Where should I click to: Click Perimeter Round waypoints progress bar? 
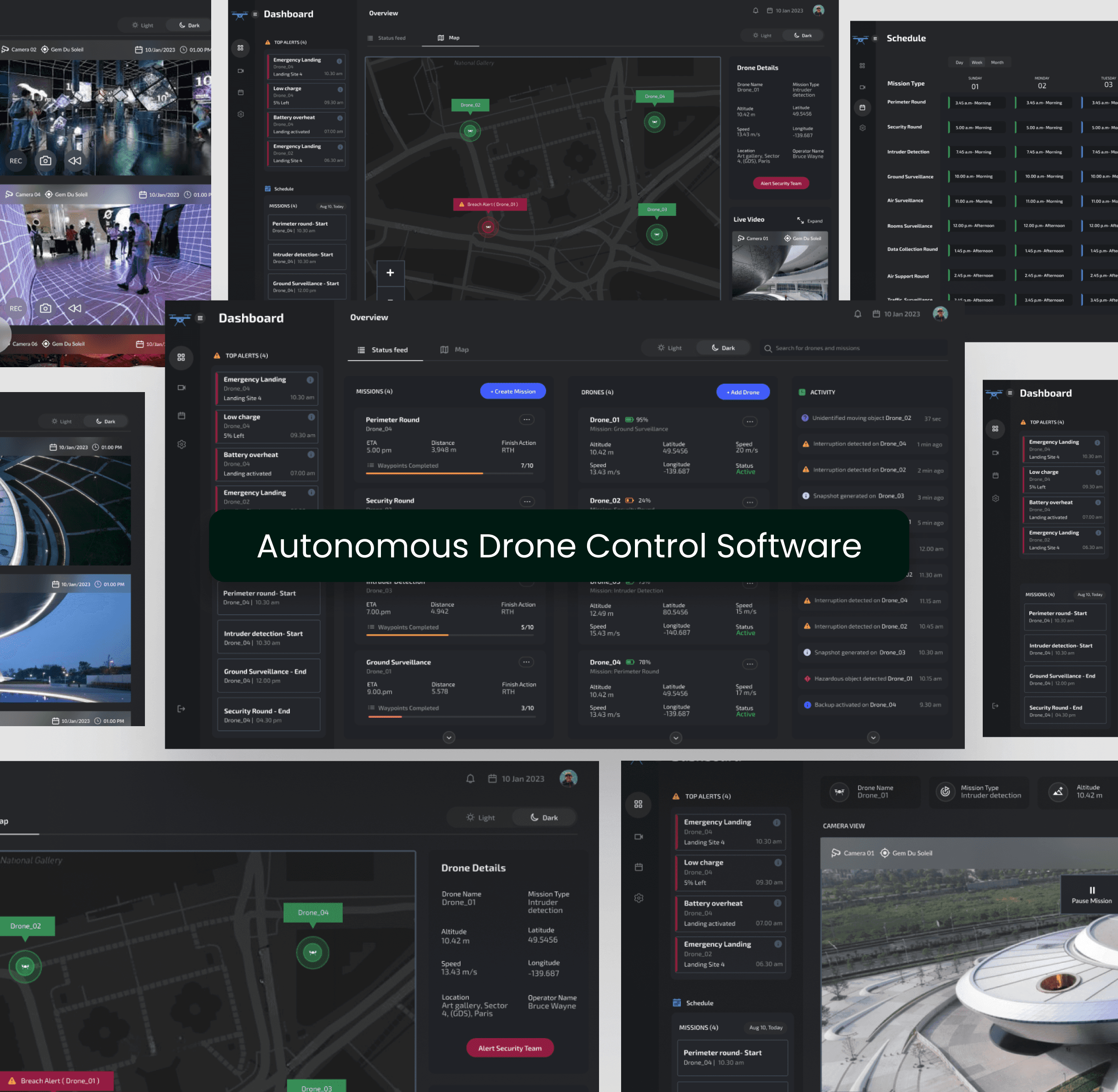(x=450, y=474)
